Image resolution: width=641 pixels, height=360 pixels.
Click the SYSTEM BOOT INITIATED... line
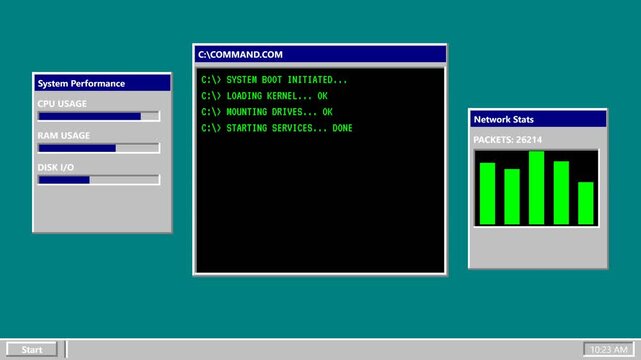click(x=274, y=80)
